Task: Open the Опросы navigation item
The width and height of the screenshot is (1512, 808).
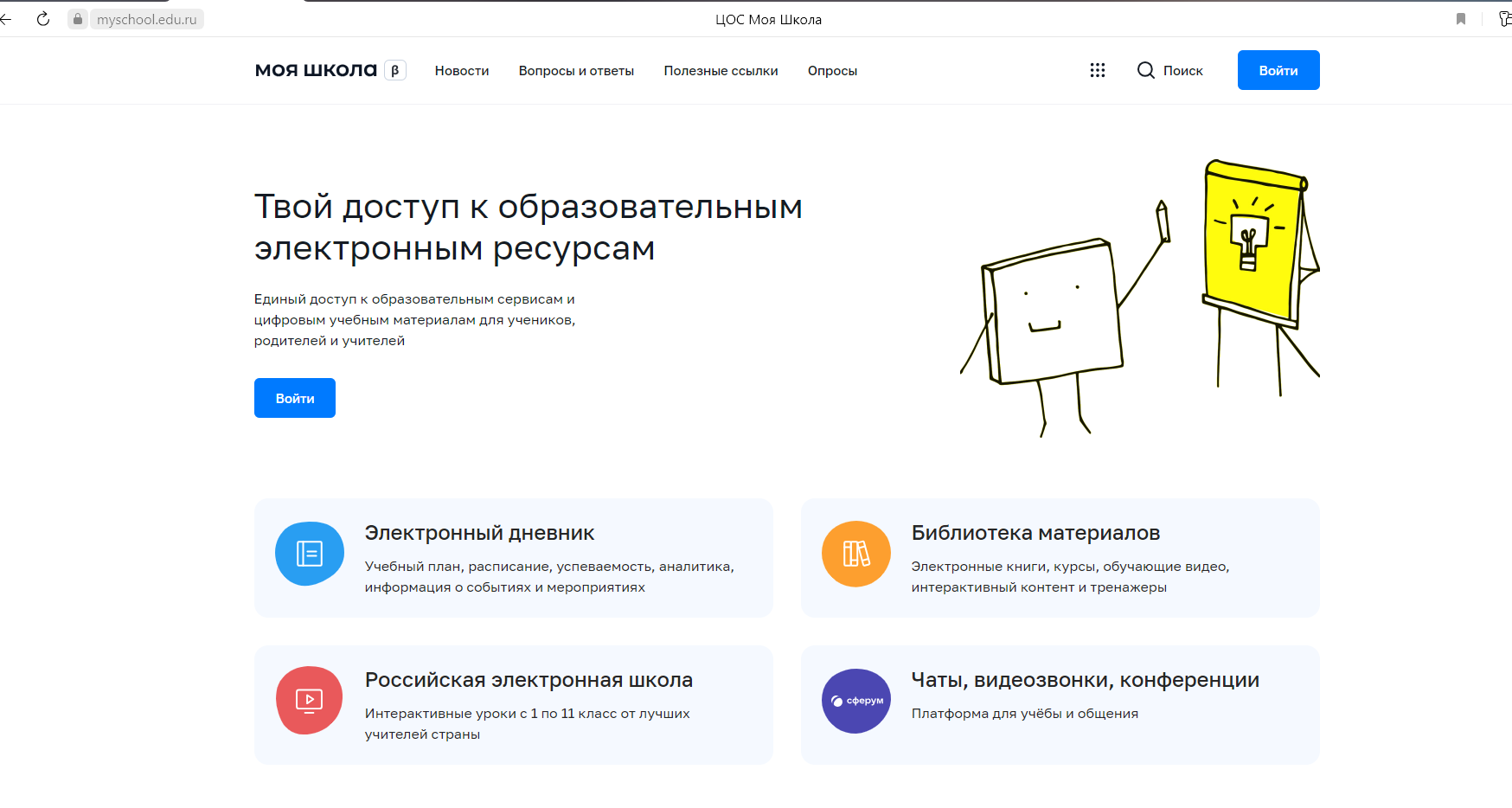Action: tap(832, 71)
